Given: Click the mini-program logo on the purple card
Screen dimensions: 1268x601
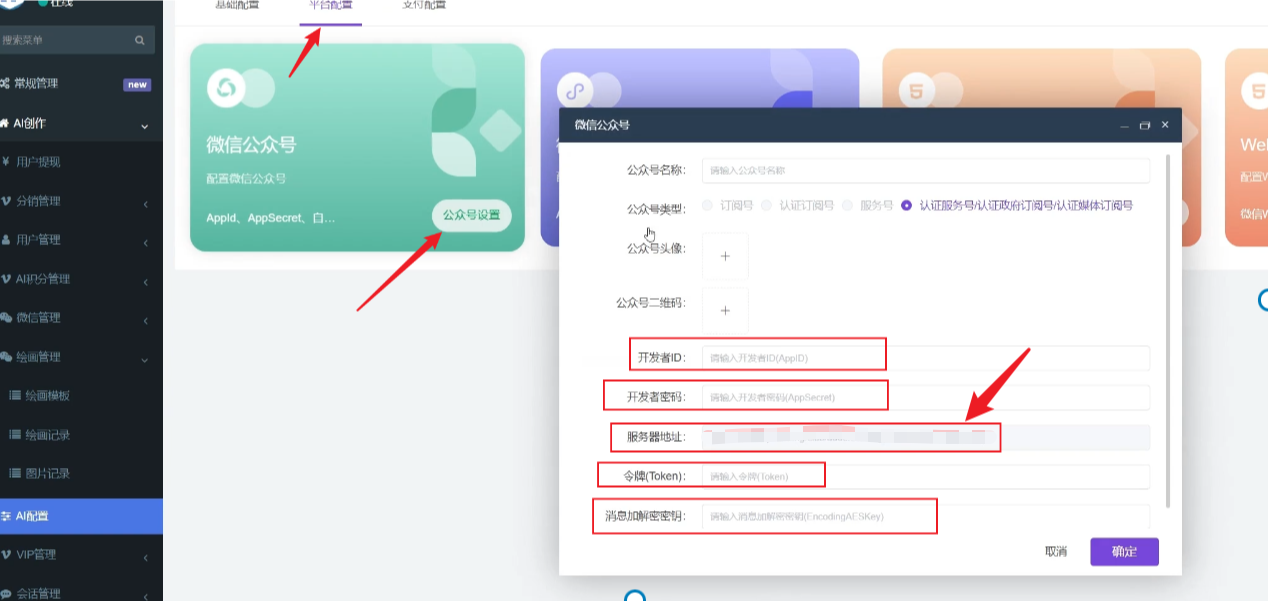Looking at the screenshot, I should [575, 92].
